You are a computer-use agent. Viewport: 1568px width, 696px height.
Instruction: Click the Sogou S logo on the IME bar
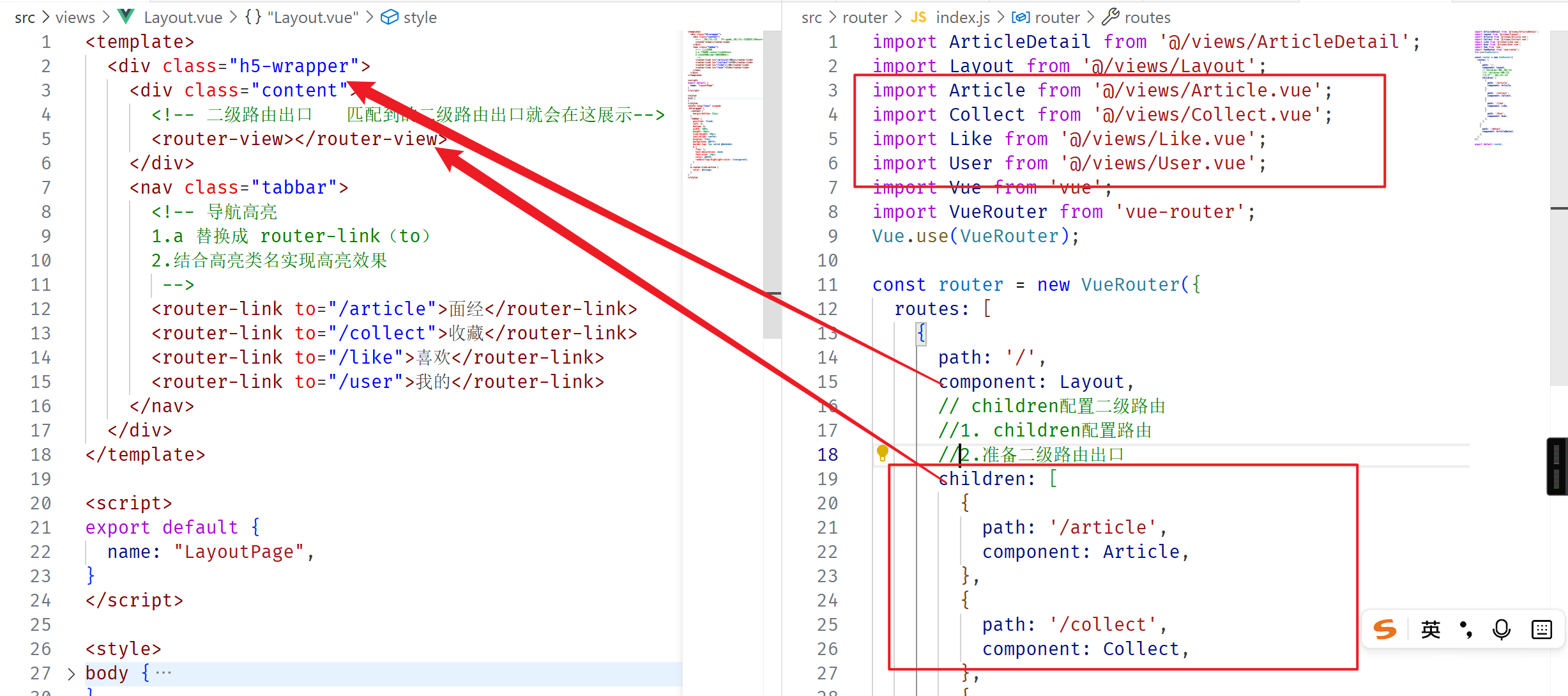click(x=1385, y=630)
